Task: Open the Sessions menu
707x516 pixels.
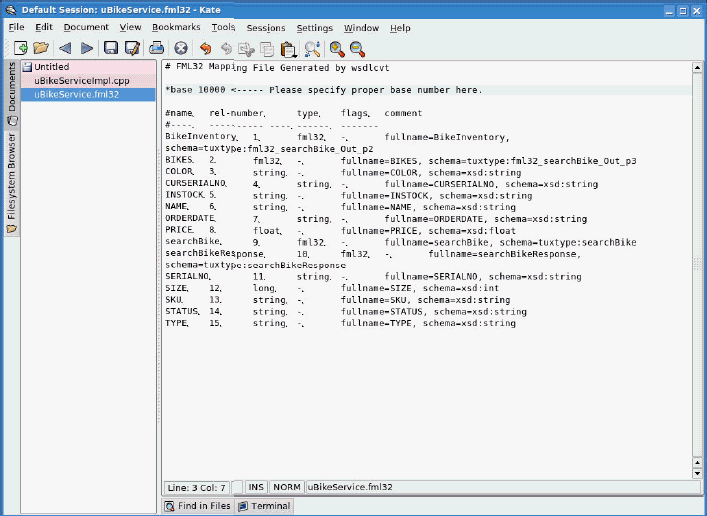Action: tap(265, 27)
